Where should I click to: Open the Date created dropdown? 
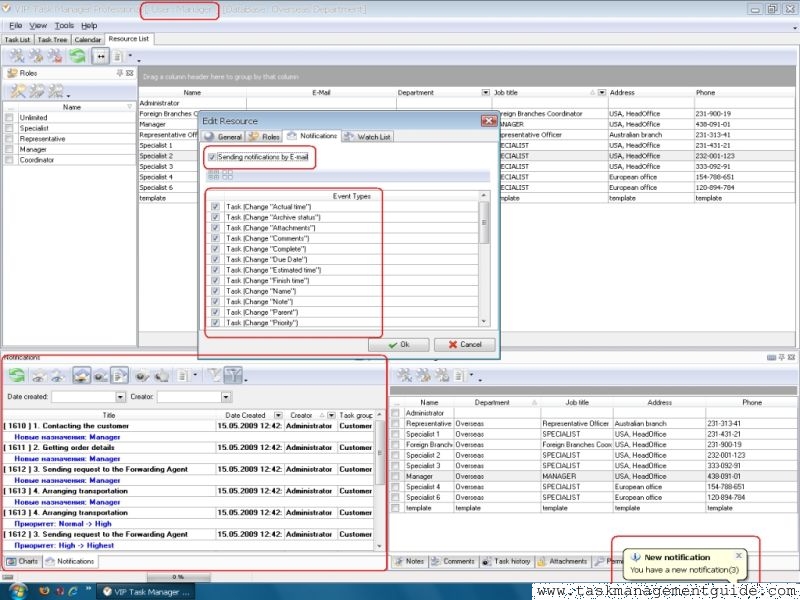coord(120,396)
